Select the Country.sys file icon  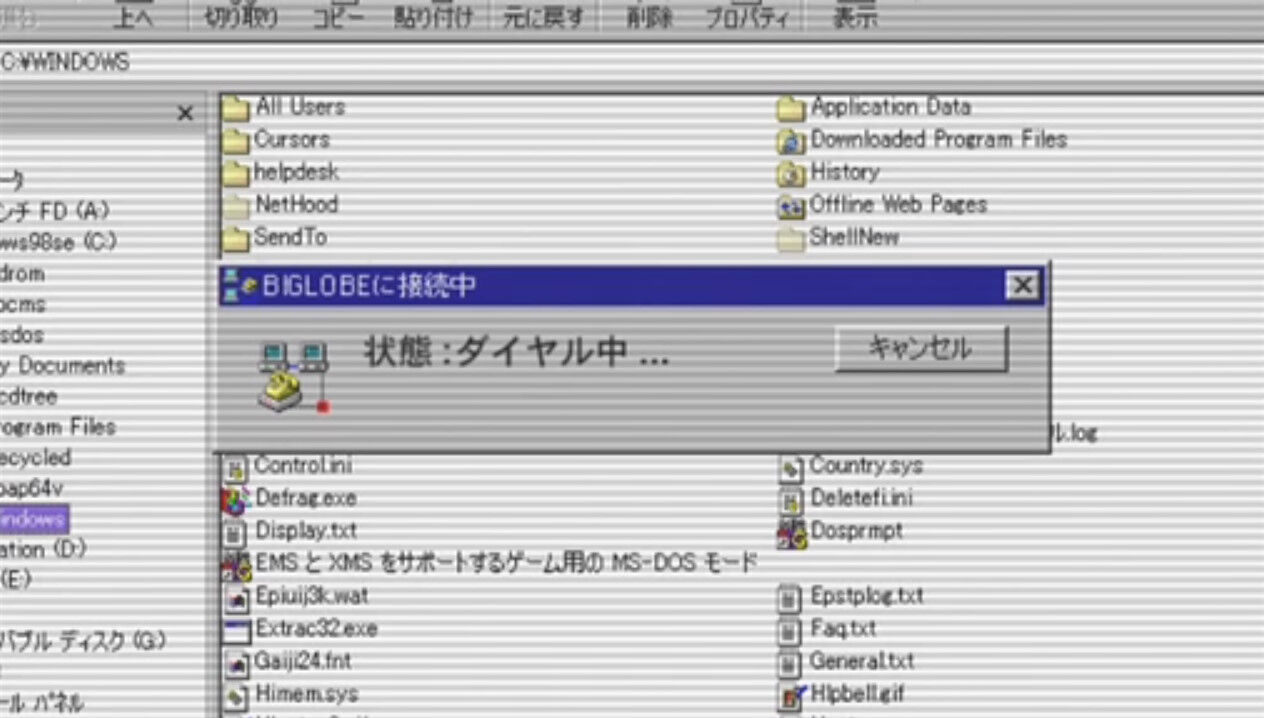point(791,467)
